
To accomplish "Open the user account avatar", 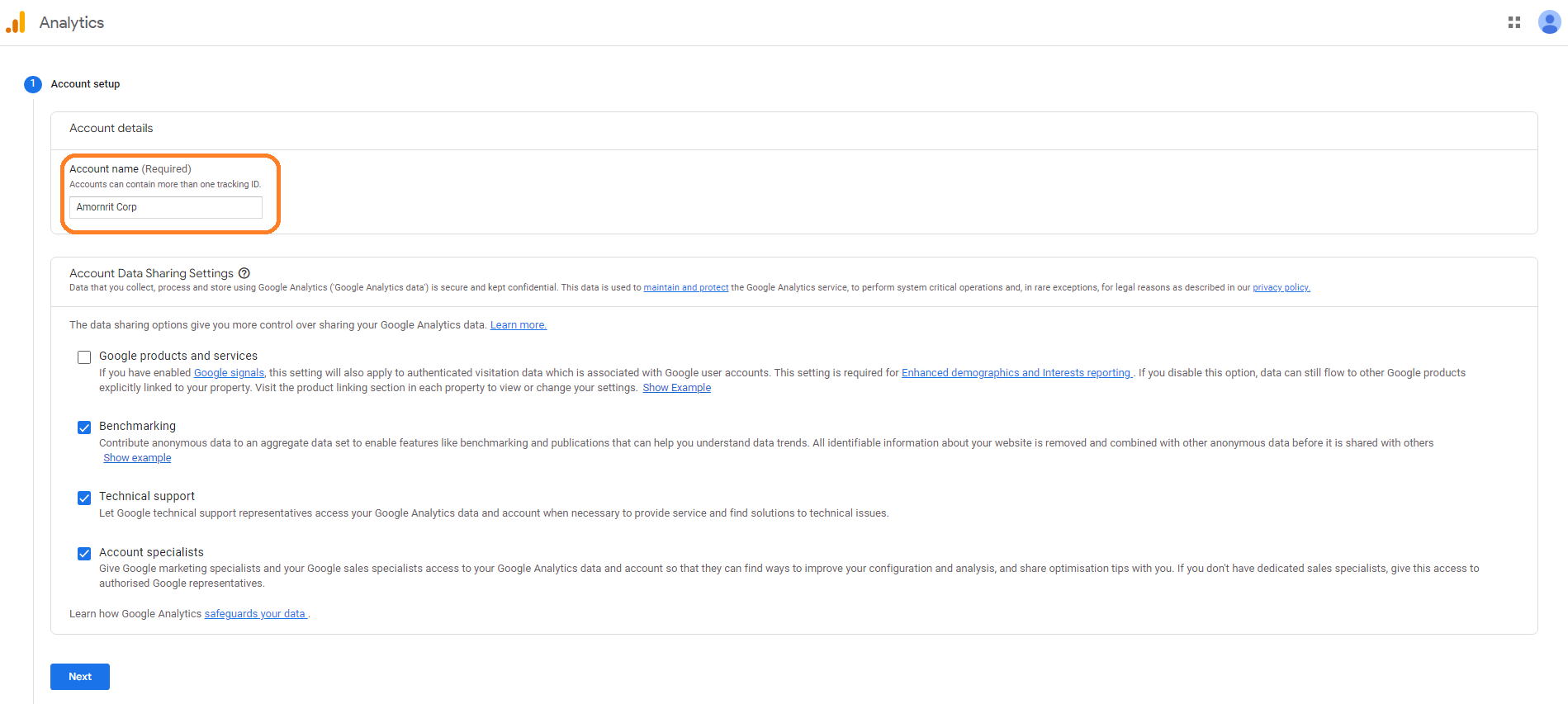I will tap(1549, 22).
